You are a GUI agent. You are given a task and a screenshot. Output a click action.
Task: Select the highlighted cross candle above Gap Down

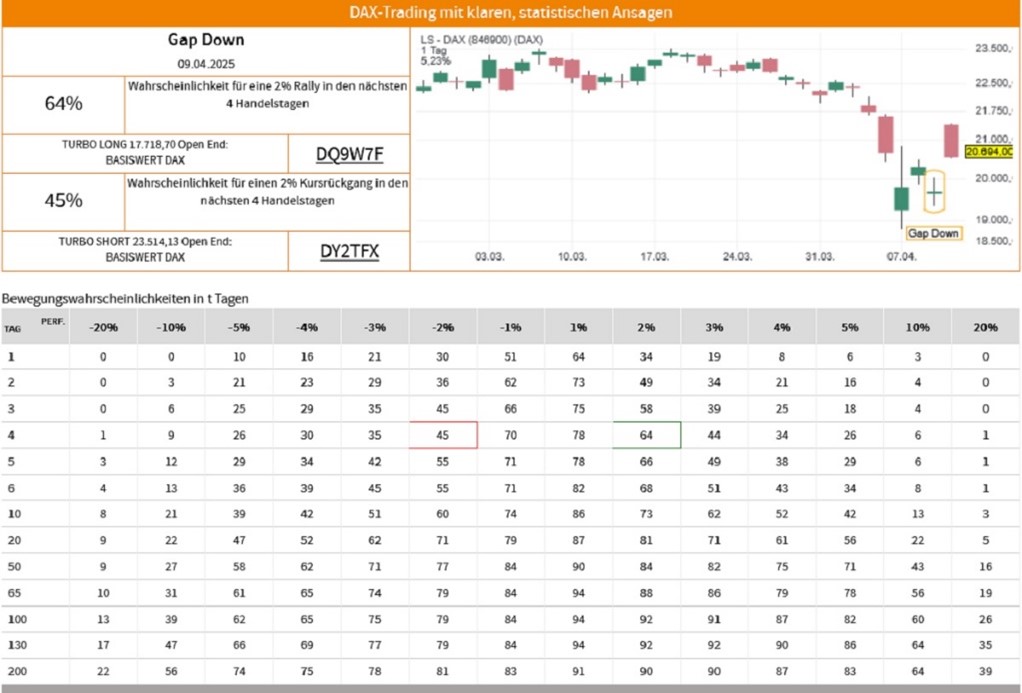(x=934, y=191)
